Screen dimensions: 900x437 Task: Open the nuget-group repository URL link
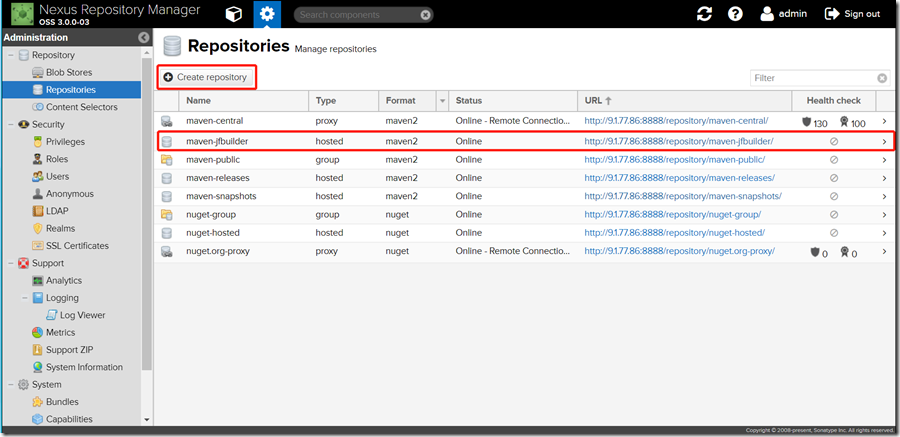tap(673, 214)
